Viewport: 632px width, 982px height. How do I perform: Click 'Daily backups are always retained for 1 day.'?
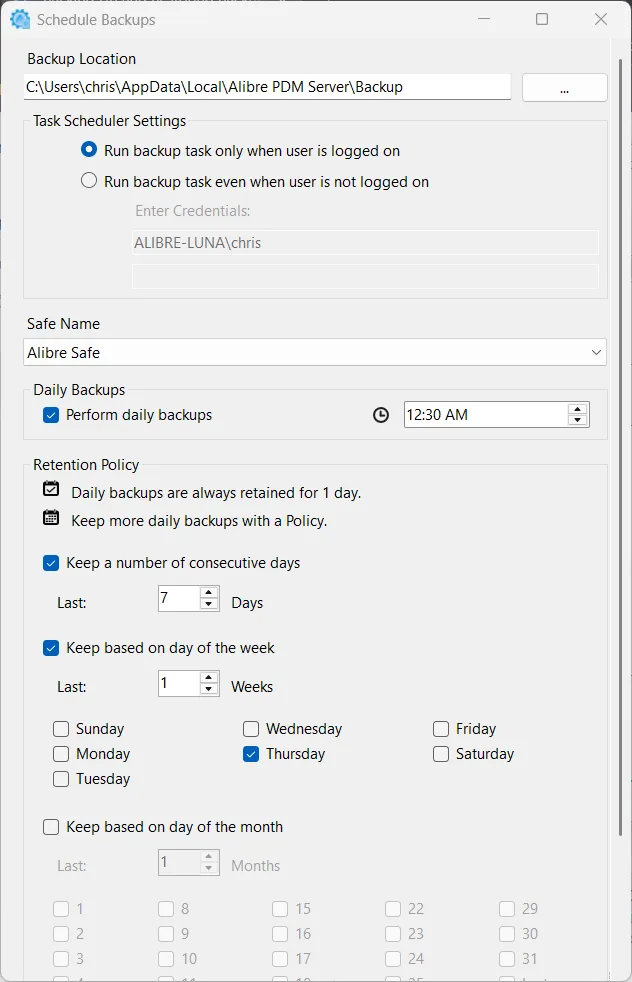216,493
